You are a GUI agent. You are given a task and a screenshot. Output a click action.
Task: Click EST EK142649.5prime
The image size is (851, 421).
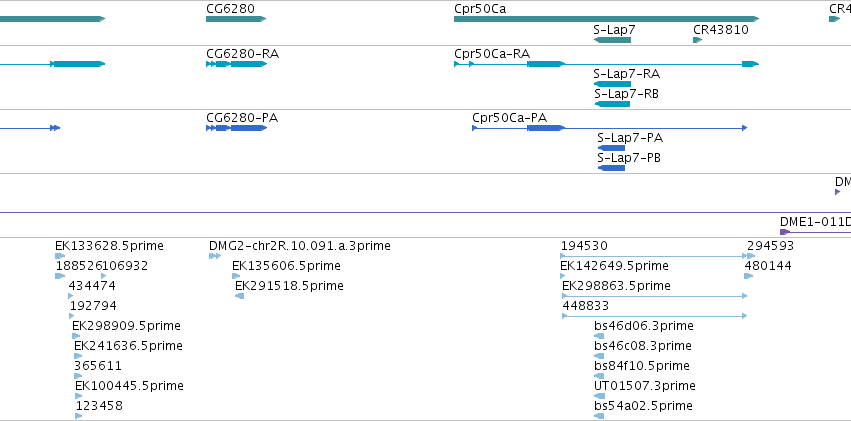click(x=562, y=276)
